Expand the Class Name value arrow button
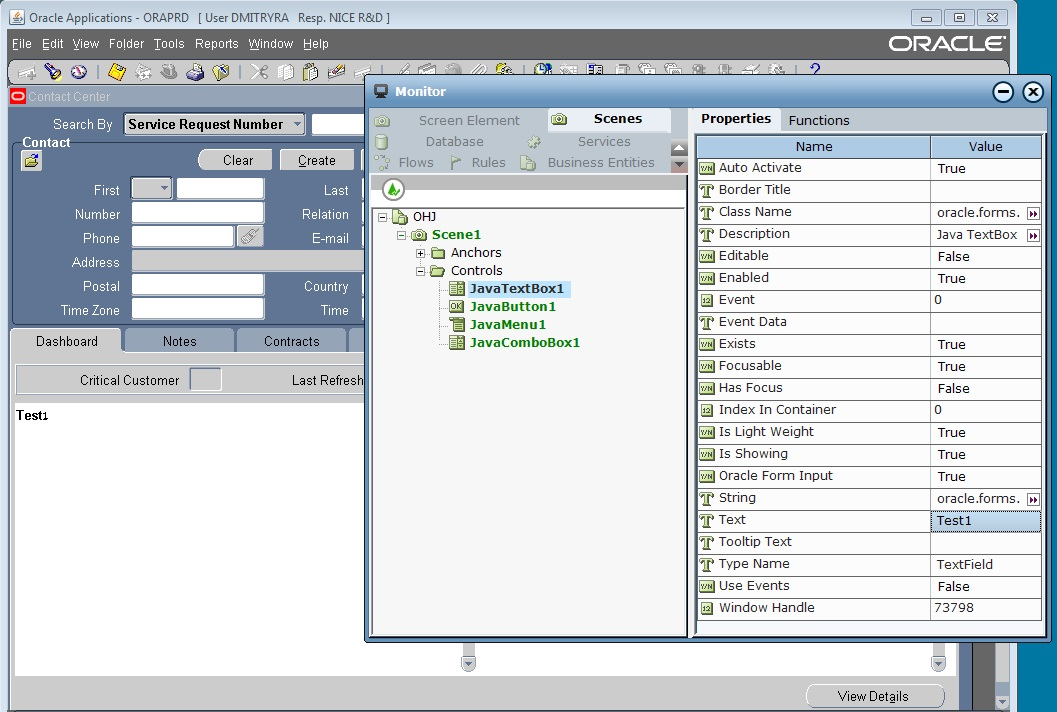 pos(1033,214)
